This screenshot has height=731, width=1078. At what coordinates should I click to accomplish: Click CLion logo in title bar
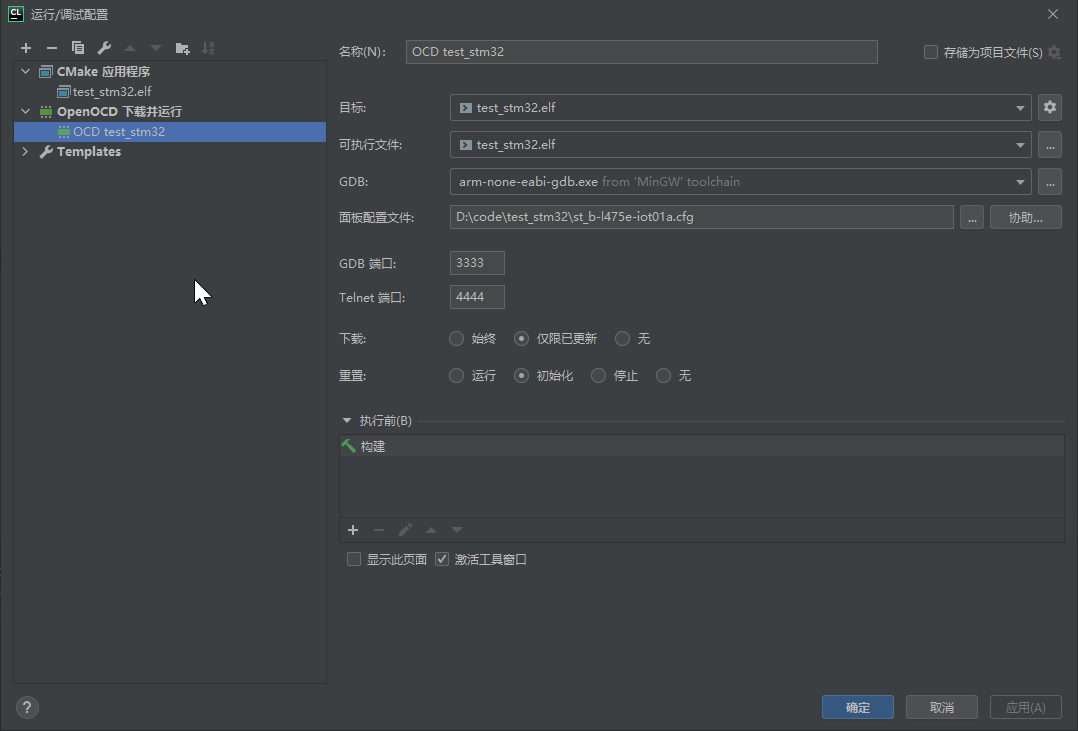(x=16, y=14)
